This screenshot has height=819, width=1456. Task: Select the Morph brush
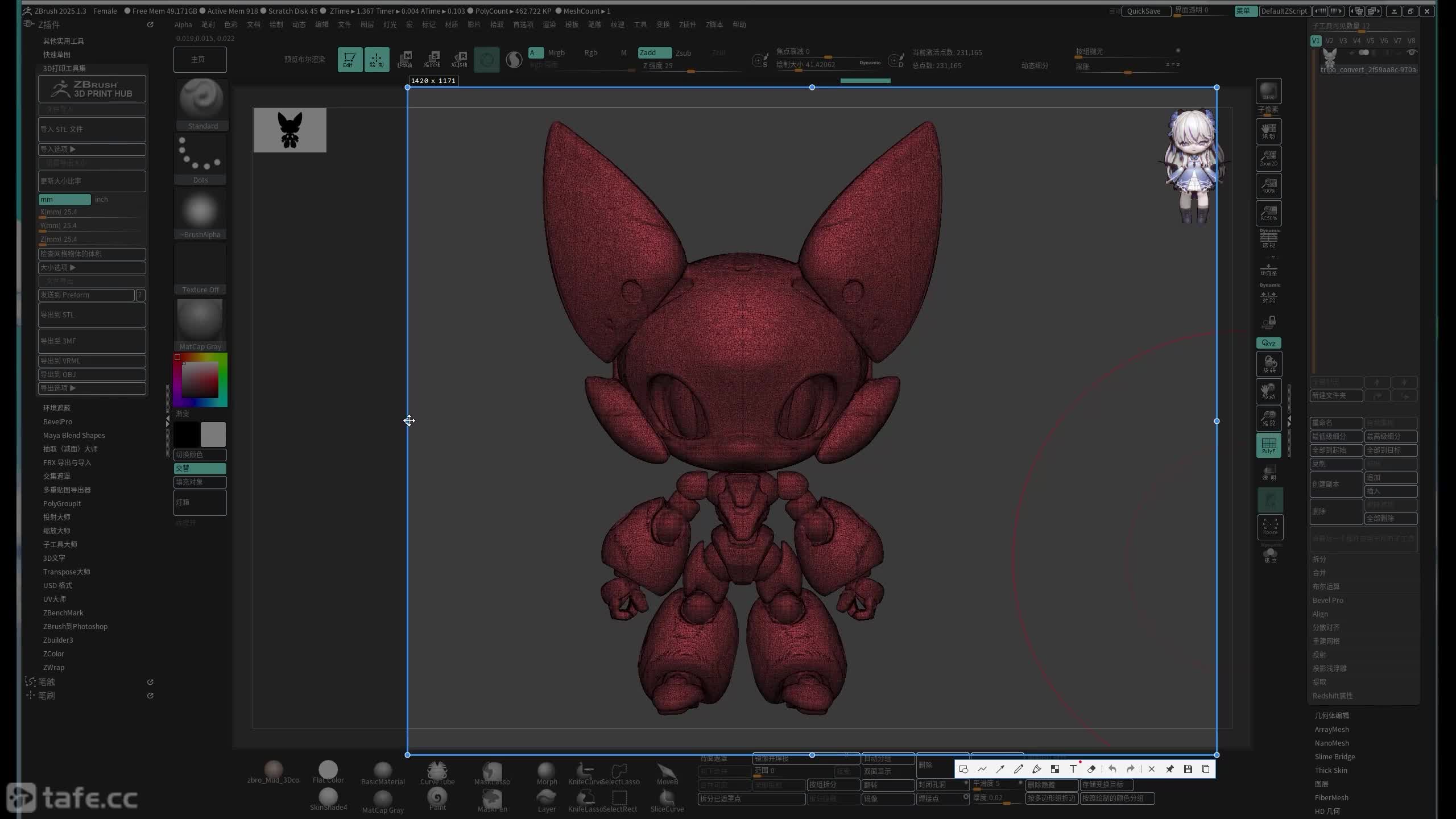coord(547,773)
